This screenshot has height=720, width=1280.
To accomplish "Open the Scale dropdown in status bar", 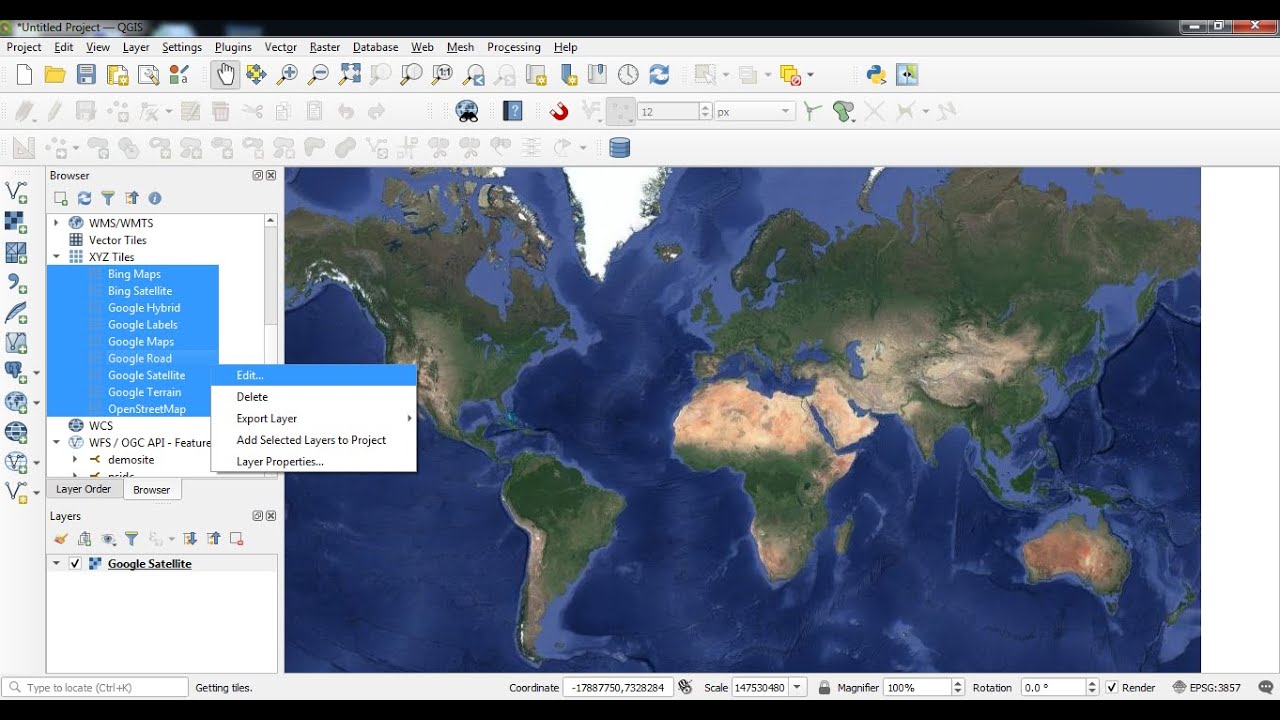I will [798, 688].
